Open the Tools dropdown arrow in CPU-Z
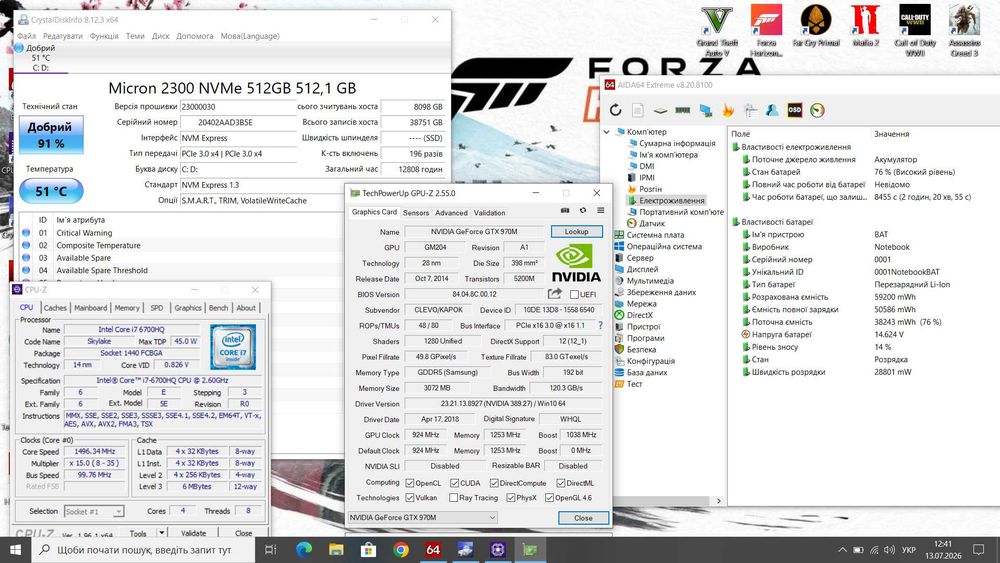This screenshot has height=563, width=1000. [162, 532]
